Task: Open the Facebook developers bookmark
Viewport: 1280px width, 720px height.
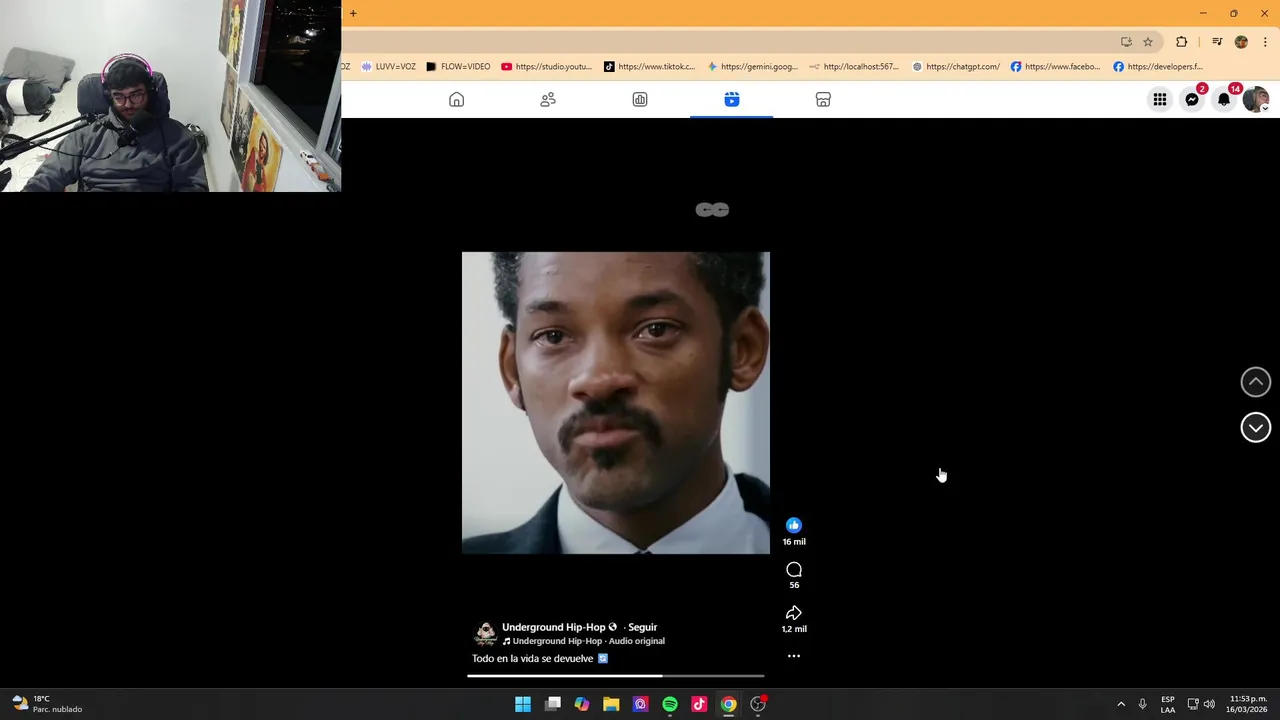Action: [x=1158, y=66]
